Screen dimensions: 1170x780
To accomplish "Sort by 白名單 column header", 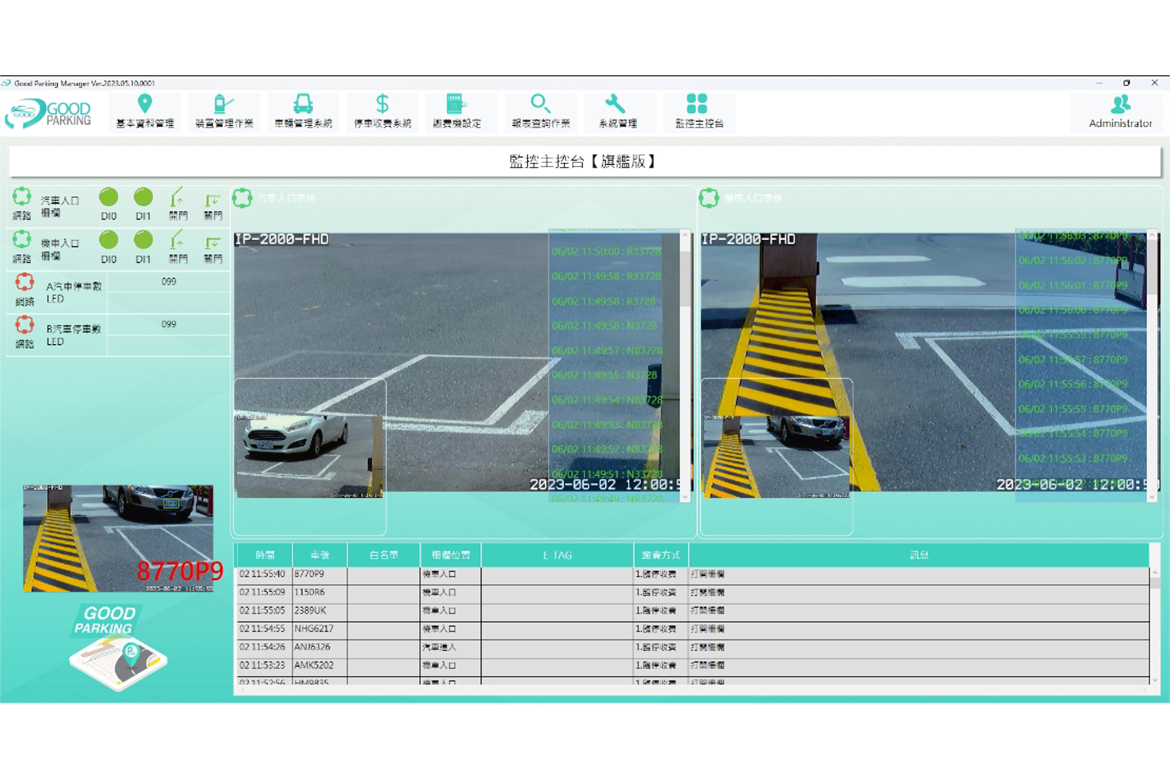I will 384,555.
